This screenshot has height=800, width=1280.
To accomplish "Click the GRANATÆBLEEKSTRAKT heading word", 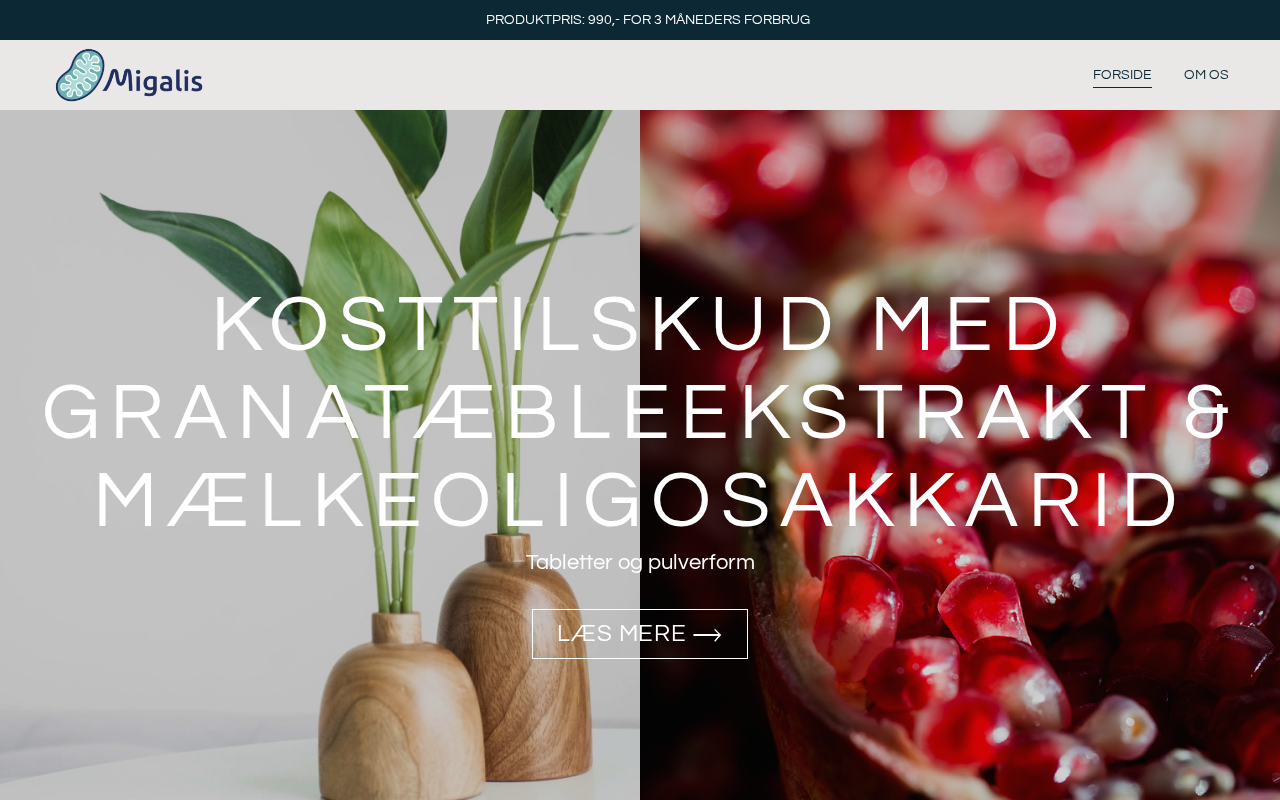I will [597, 412].
